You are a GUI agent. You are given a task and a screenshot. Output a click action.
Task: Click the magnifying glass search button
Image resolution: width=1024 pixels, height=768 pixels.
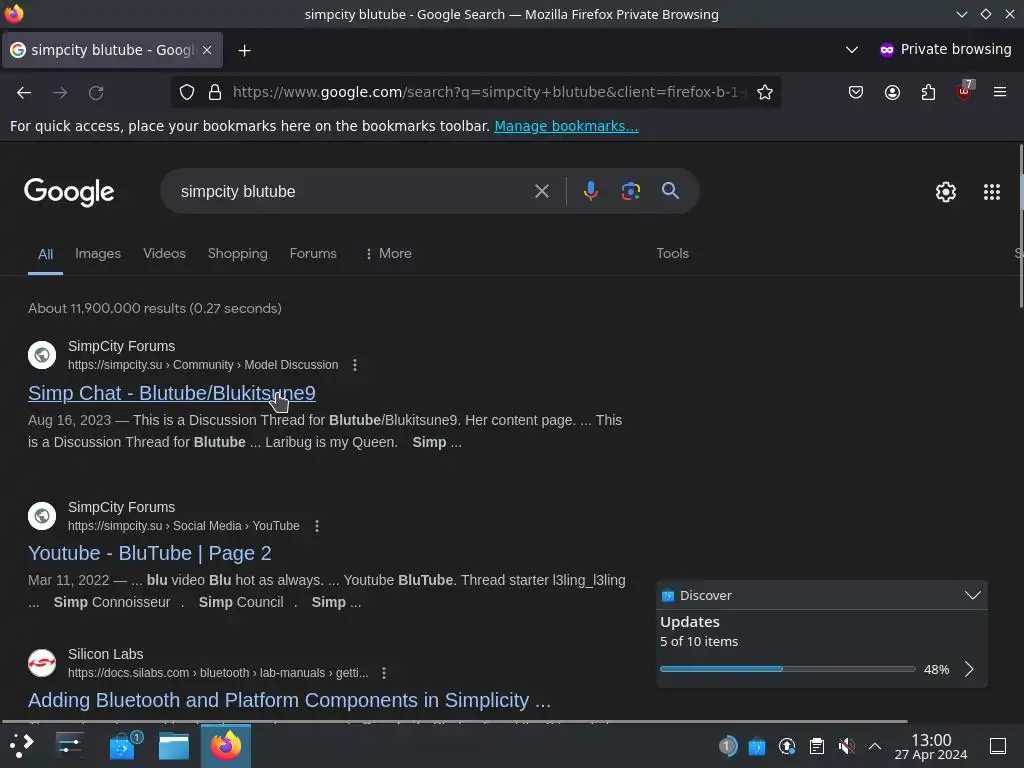click(x=670, y=191)
